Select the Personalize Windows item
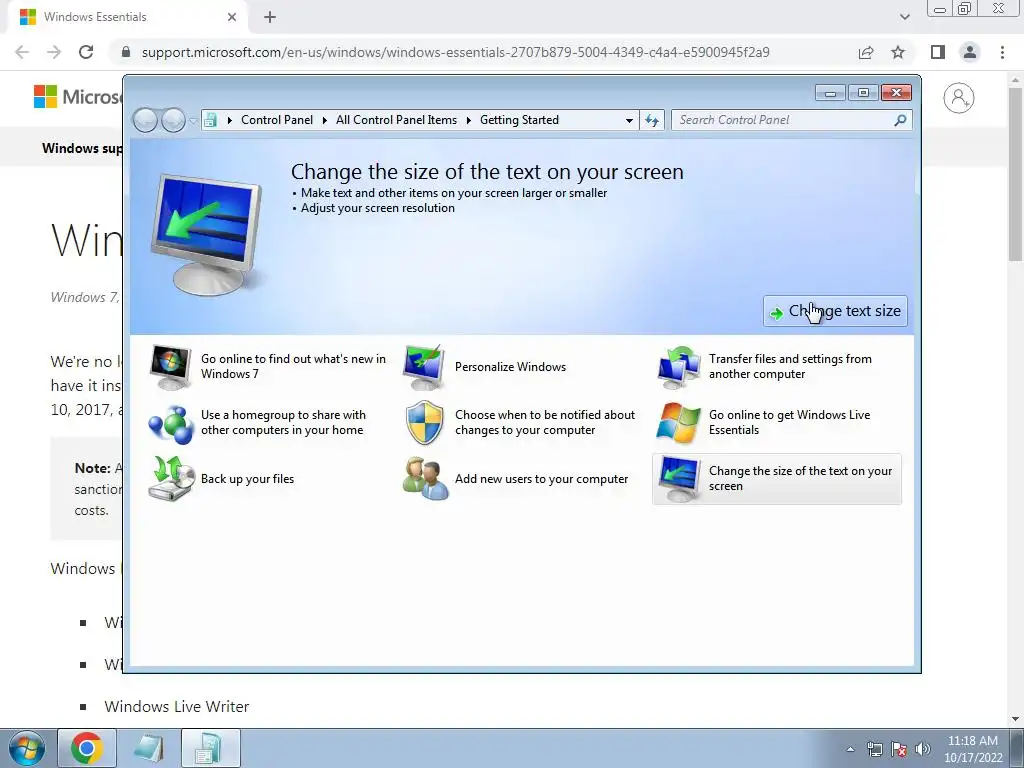Image resolution: width=1024 pixels, height=768 pixels. point(485,366)
